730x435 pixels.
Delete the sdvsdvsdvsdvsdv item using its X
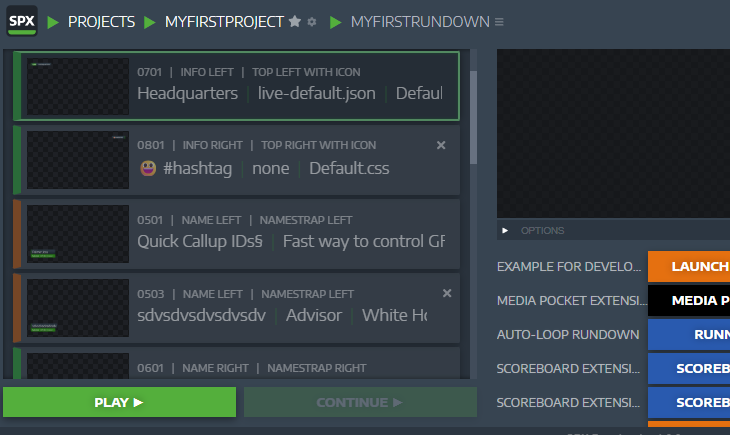(x=446, y=293)
